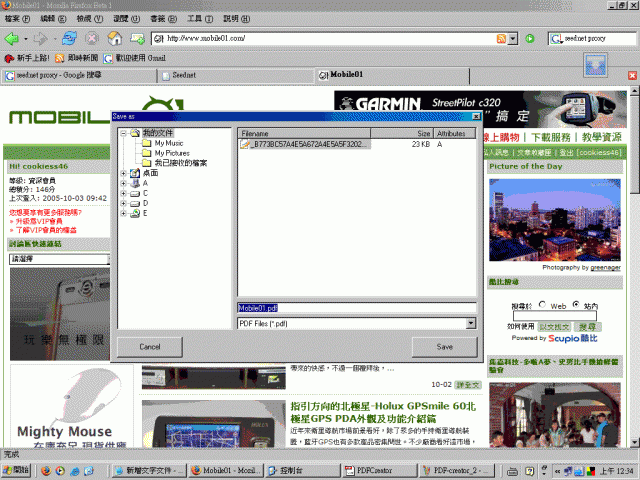Click the RSS feed icon in address bar
The image size is (640, 480).
[x=501, y=38]
